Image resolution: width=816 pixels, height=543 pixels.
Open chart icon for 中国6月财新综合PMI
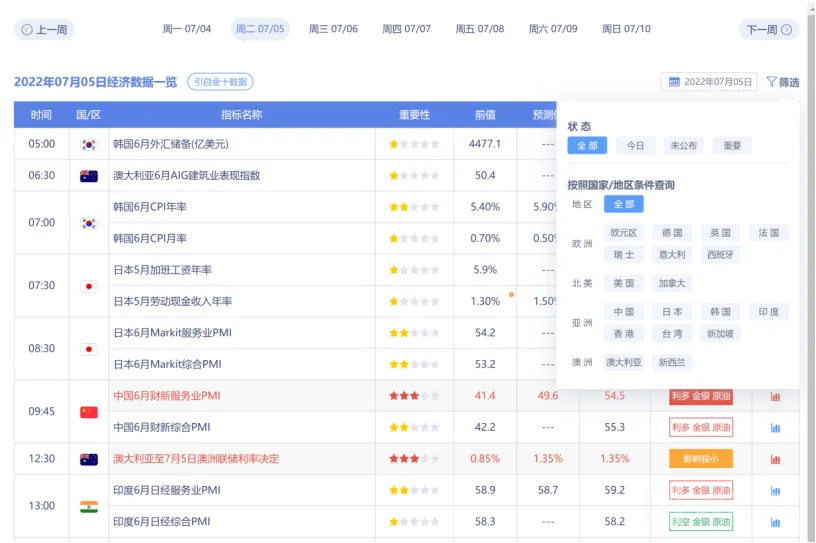pos(775,428)
